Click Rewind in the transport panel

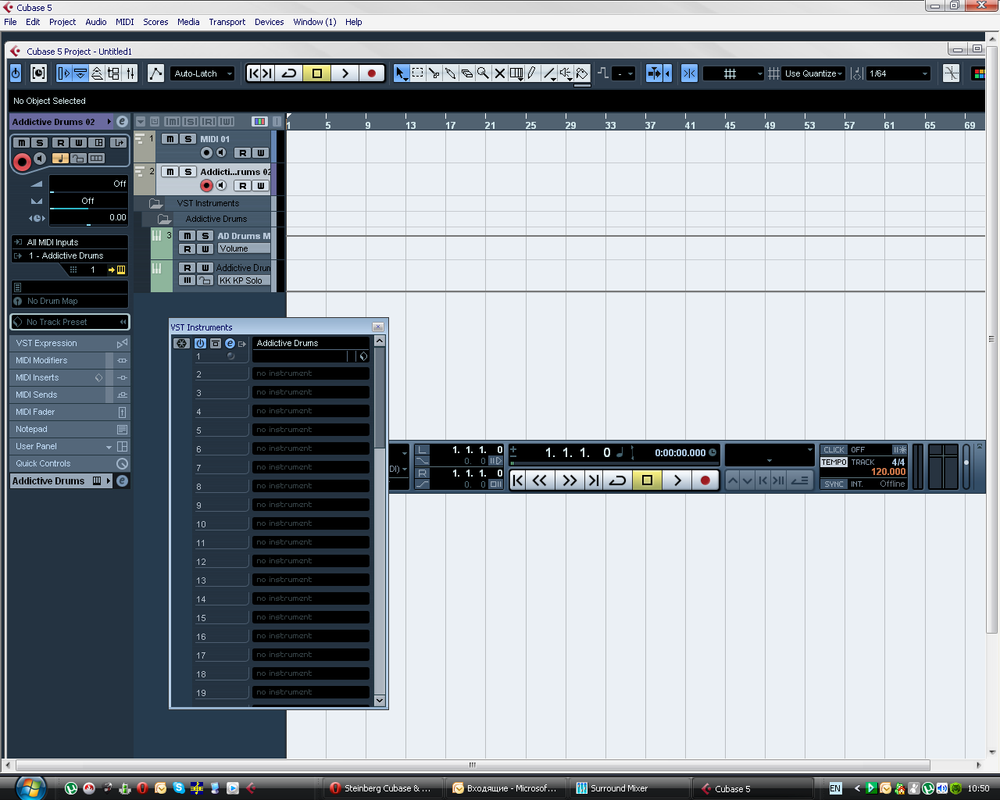pyautogui.click(x=540, y=480)
